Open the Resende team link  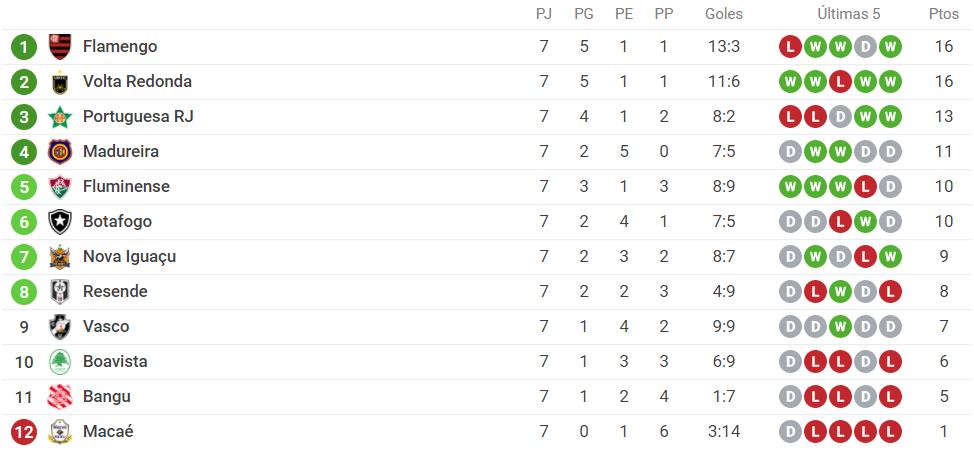(115, 291)
